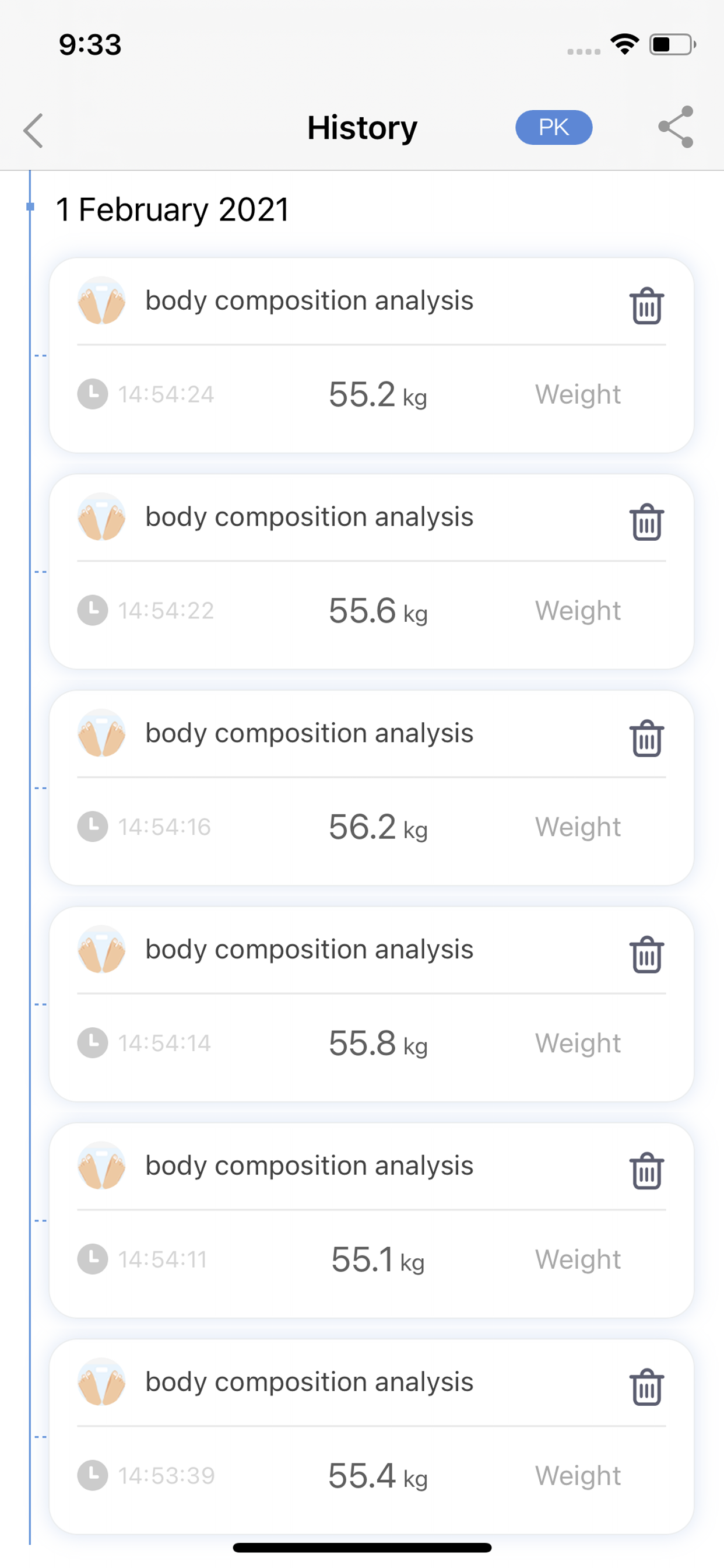Screen dimensions: 724x1568
Task: Tap the Wi-Fi status bar icon
Action: coord(625,44)
